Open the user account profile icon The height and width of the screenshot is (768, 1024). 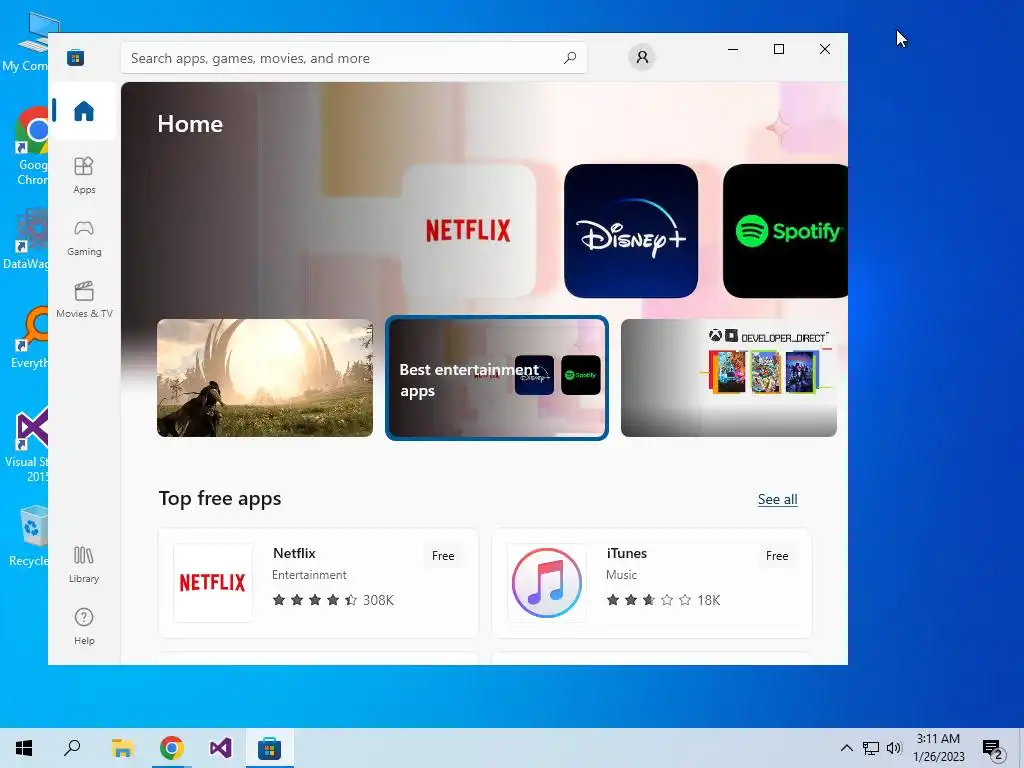point(642,57)
